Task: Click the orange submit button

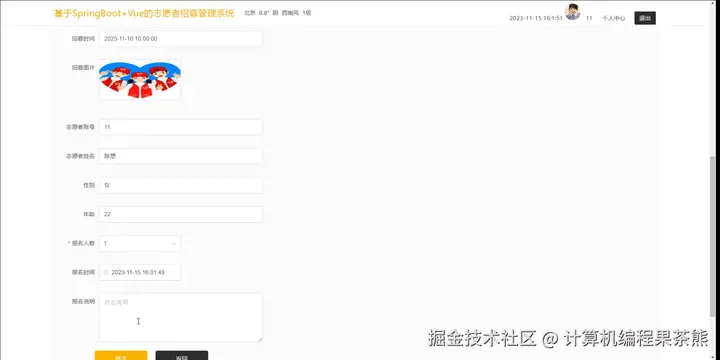Action: click(121, 355)
